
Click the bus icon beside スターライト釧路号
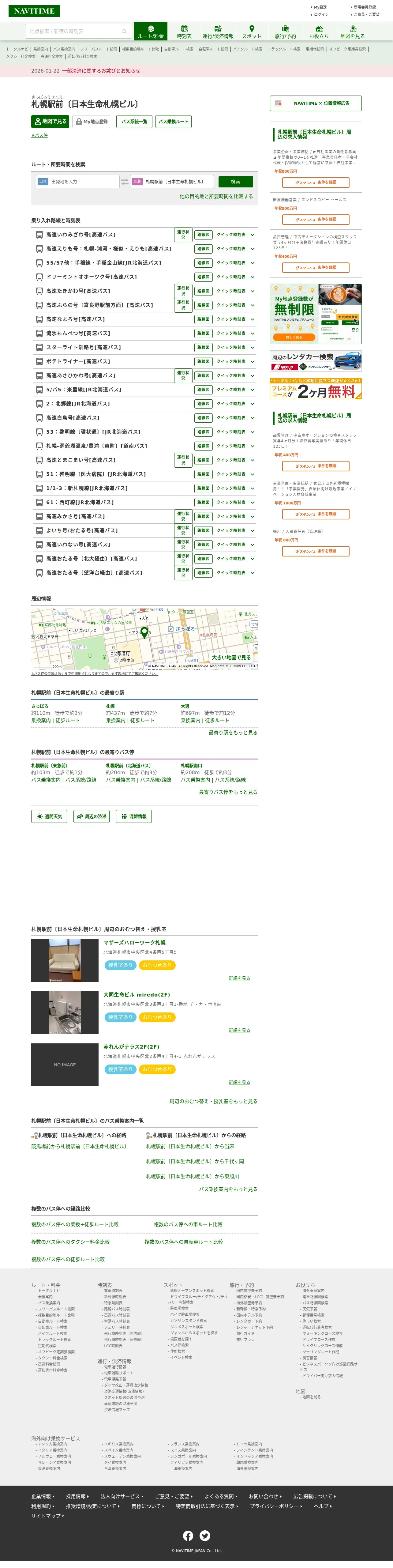point(39,347)
